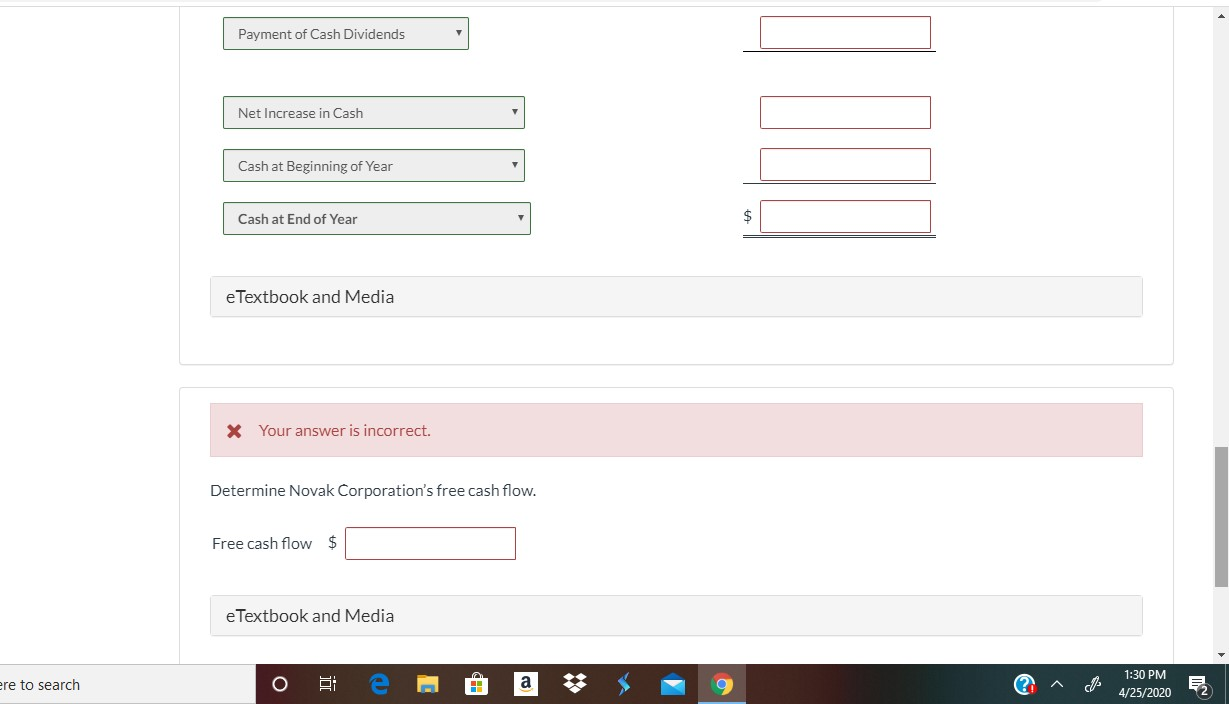This screenshot has height=704, width=1229.
Task: Open the Net Increase in Cash dropdown
Action: click(x=374, y=113)
